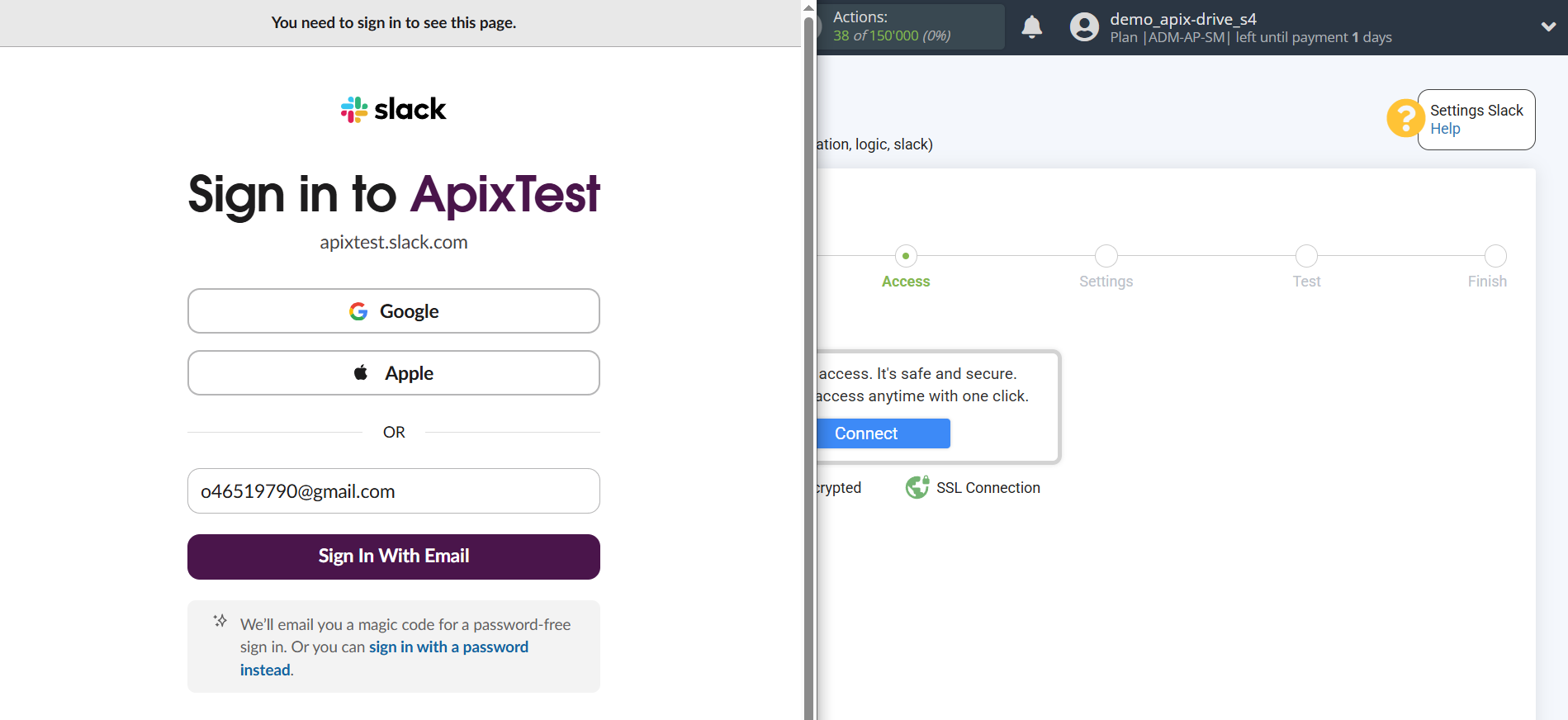Click the Settings Slack tooltip title
Screen dimensions: 1568x720
1476,111
